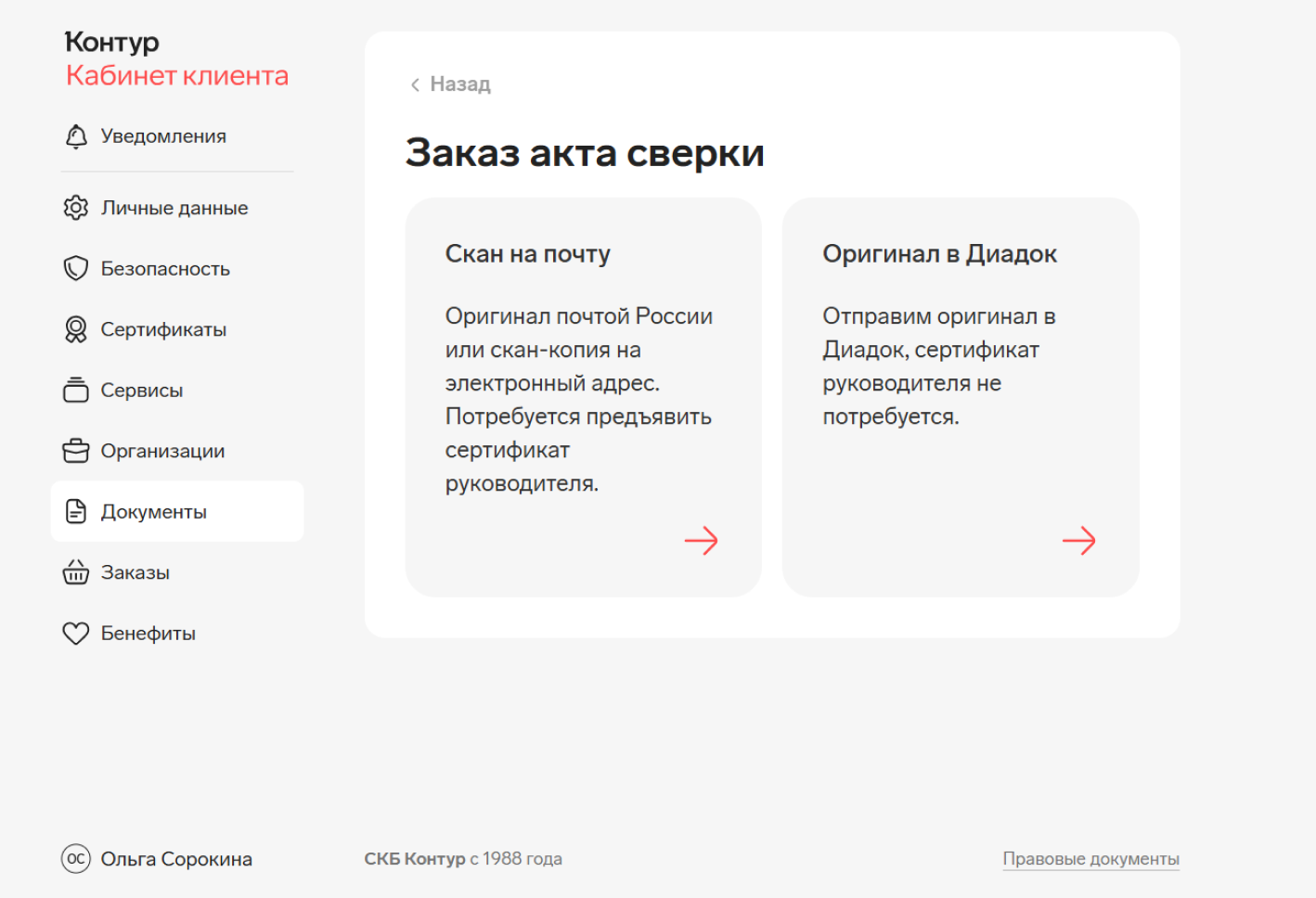Choose the Оригинал в Диадок card title
The height and width of the screenshot is (898, 1316).
[x=940, y=254]
